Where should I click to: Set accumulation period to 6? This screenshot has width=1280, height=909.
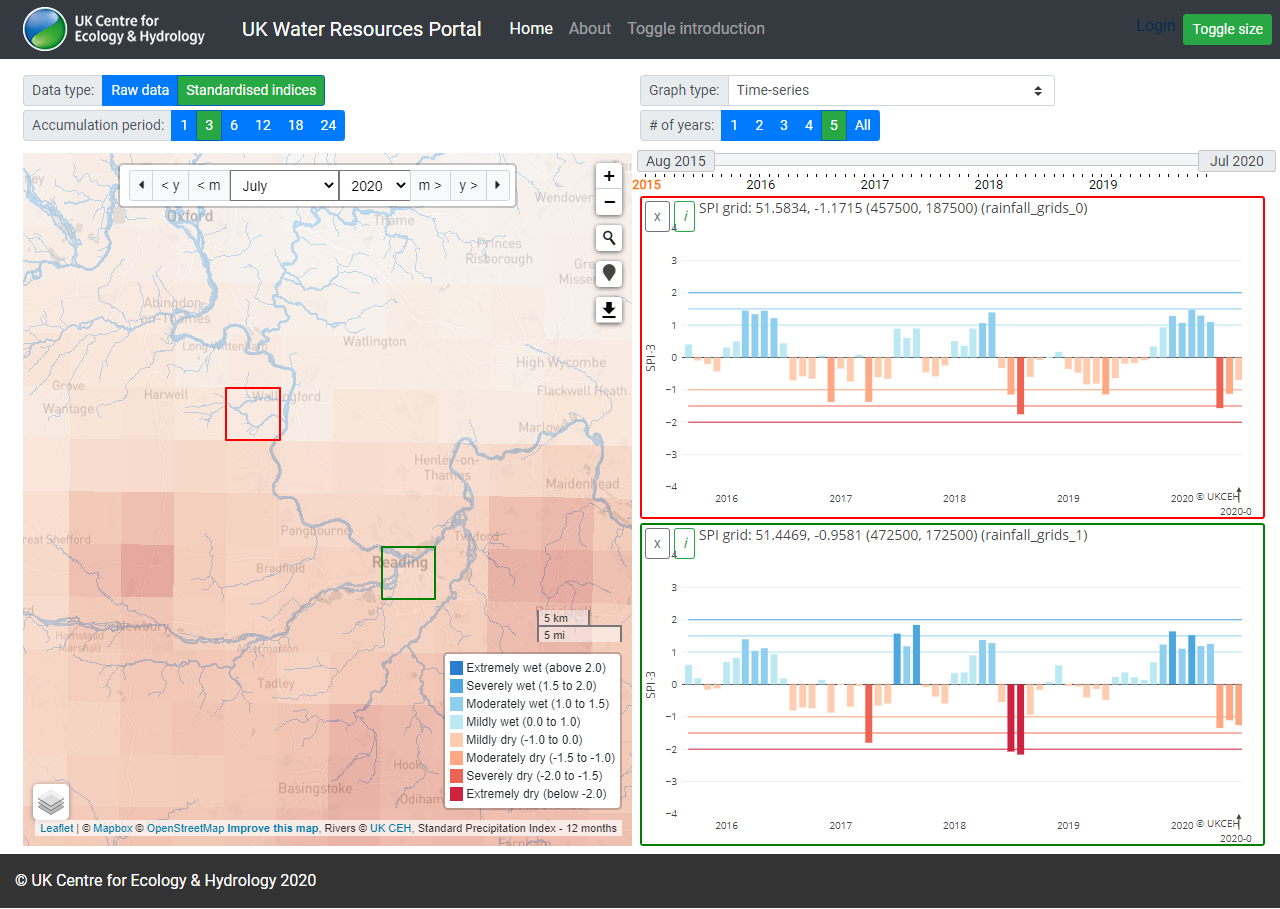point(234,125)
